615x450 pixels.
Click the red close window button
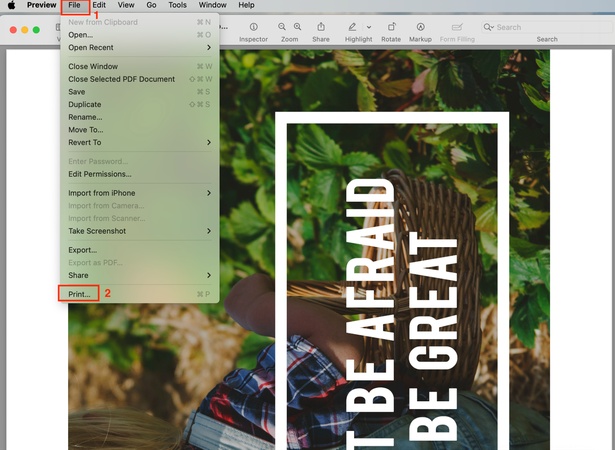[x=13, y=30]
